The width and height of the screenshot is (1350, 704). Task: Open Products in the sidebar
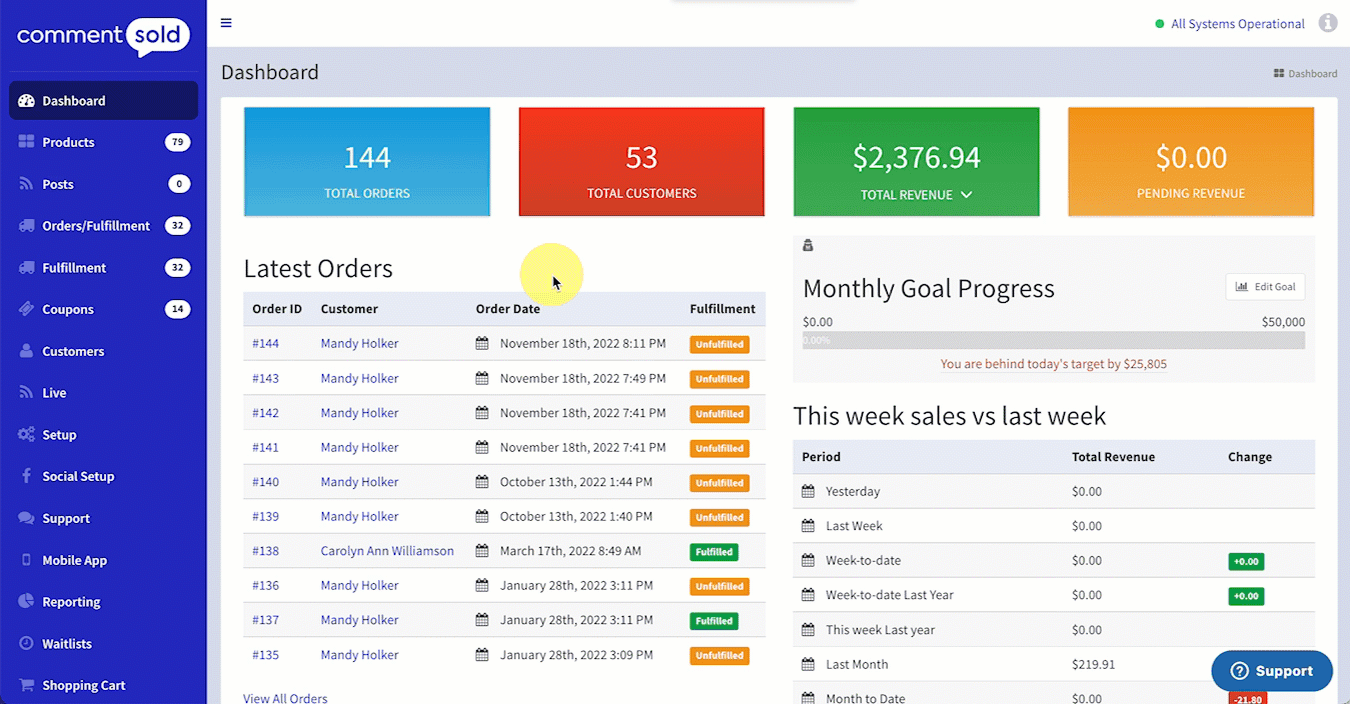pyautogui.click(x=68, y=143)
